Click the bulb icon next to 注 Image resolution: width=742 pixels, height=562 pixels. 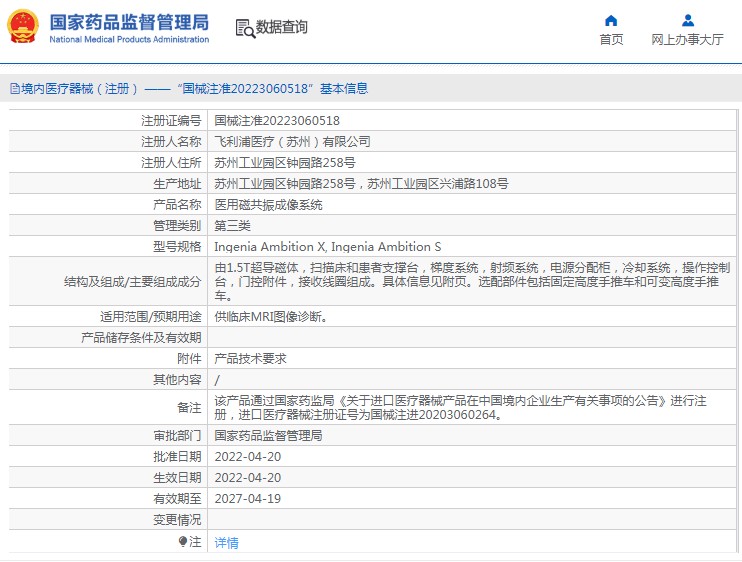(x=183, y=541)
